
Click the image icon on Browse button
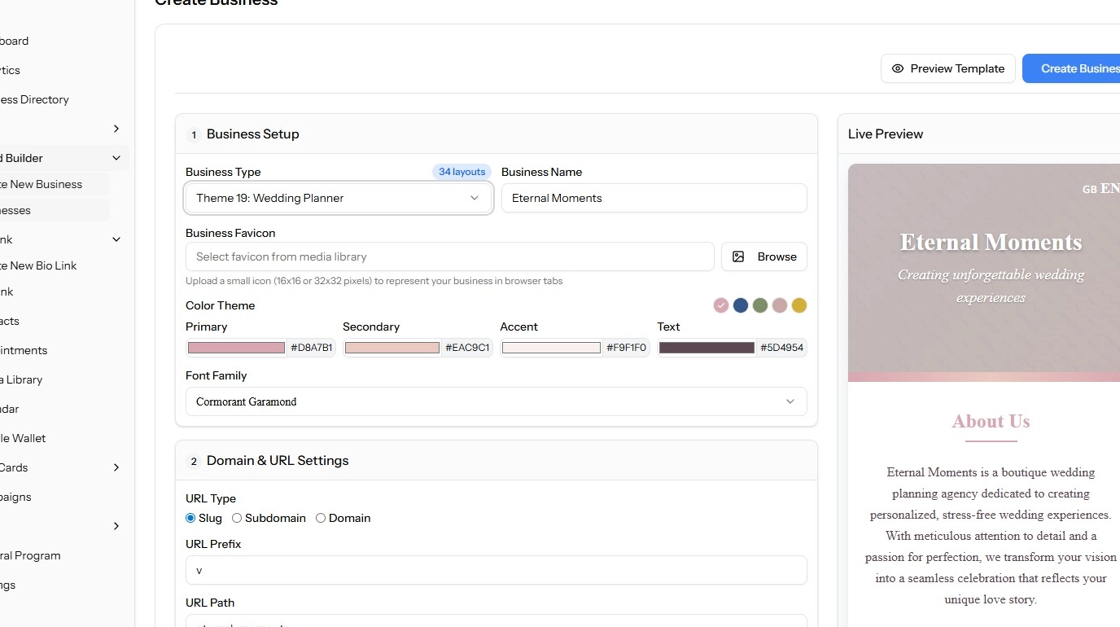click(738, 256)
